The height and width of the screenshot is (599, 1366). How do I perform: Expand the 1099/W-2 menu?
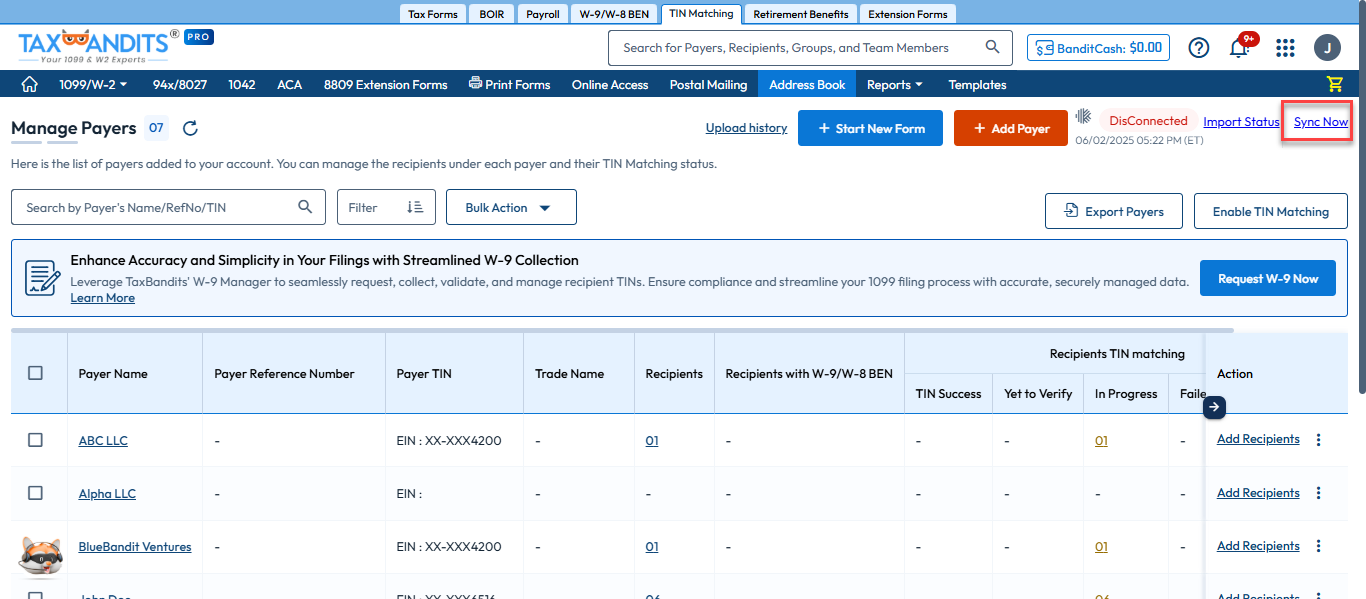[95, 85]
